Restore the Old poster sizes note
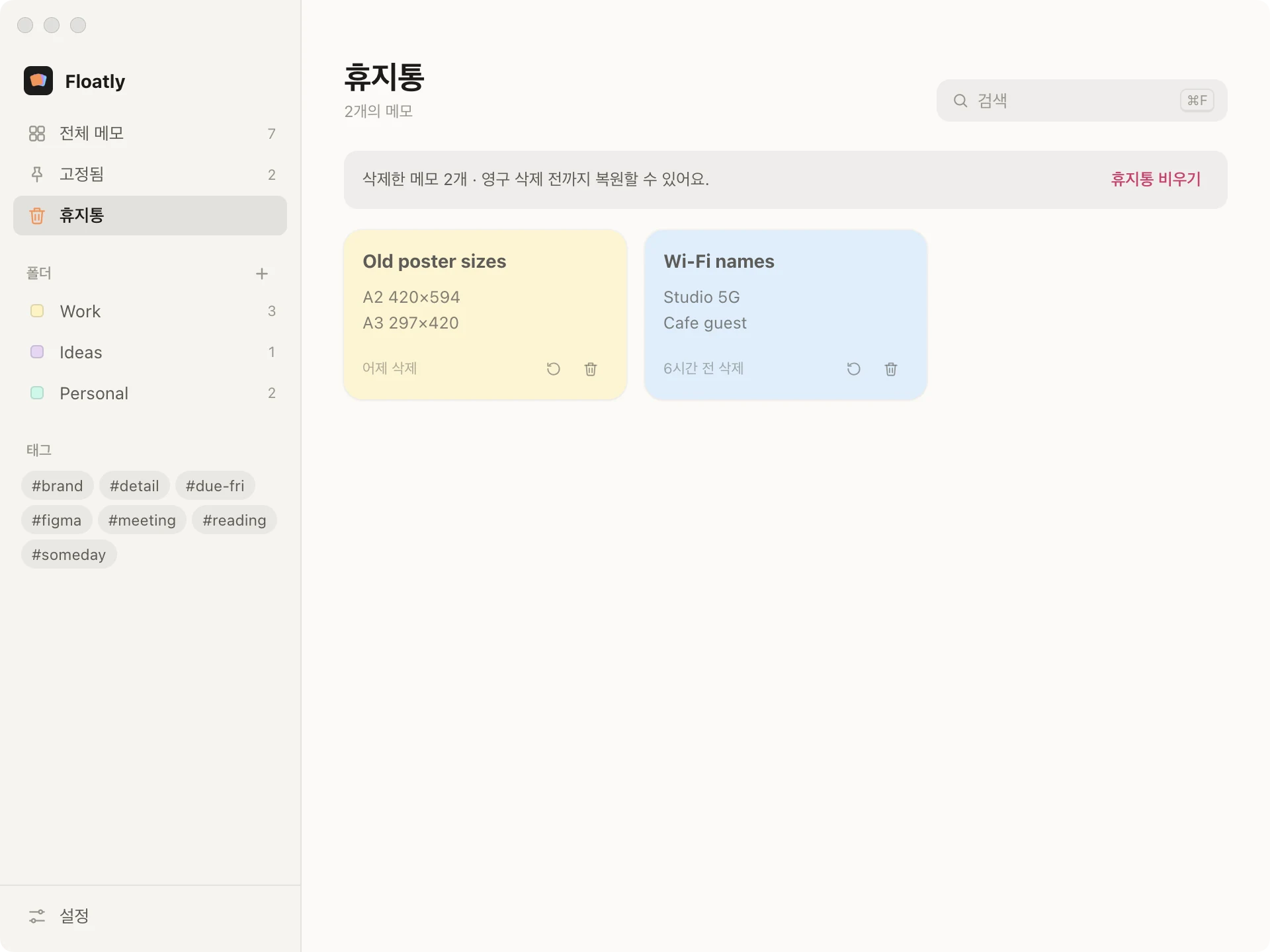This screenshot has height=952, width=1270. [554, 369]
